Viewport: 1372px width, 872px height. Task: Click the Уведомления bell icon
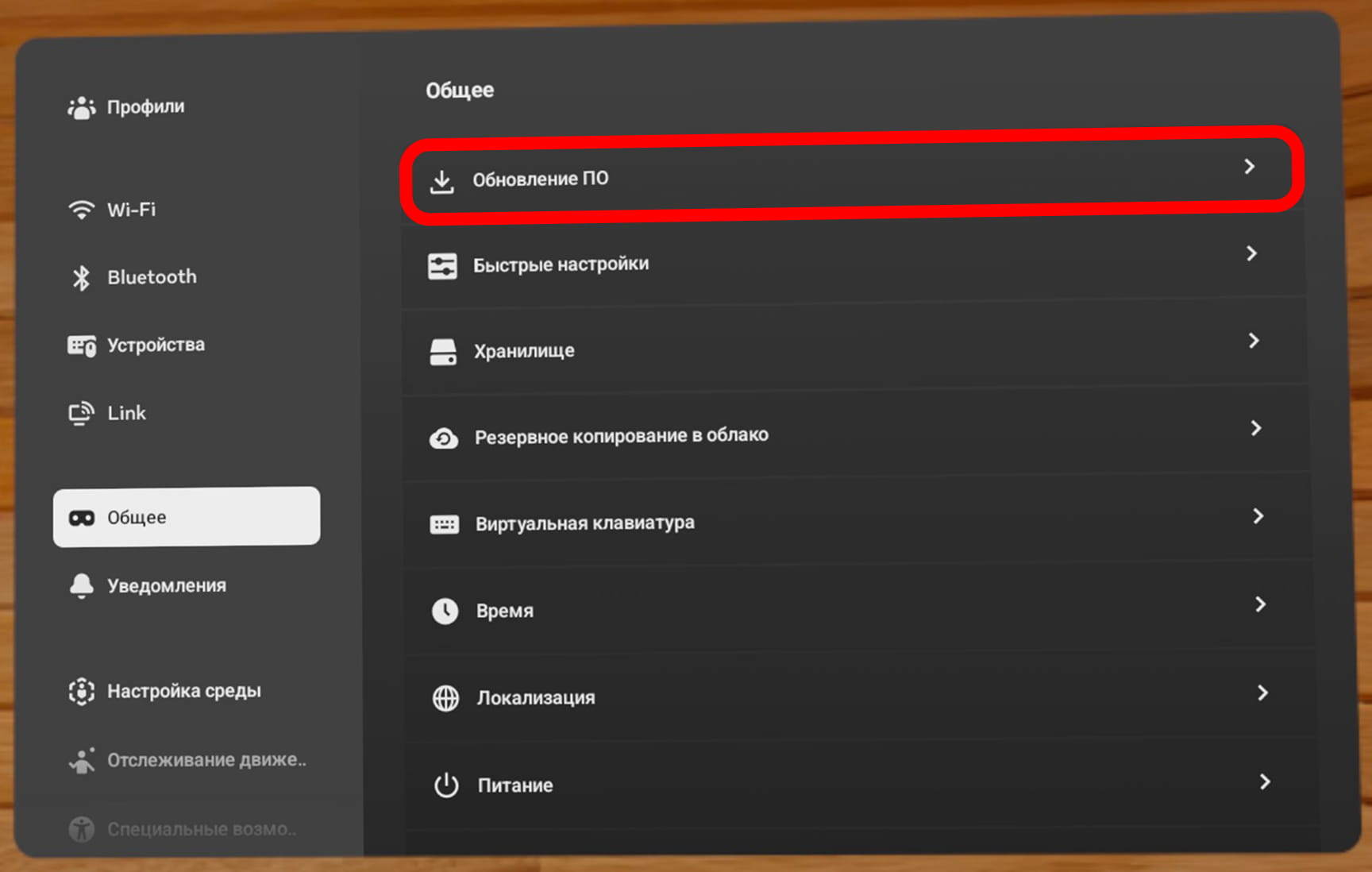[81, 586]
